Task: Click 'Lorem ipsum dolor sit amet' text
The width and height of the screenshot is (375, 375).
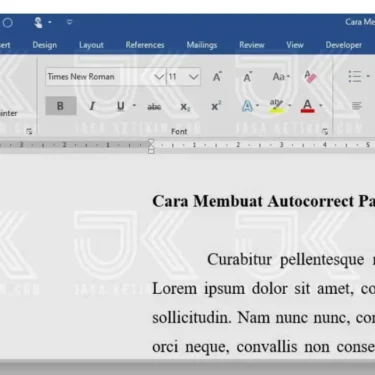Action: (252, 289)
